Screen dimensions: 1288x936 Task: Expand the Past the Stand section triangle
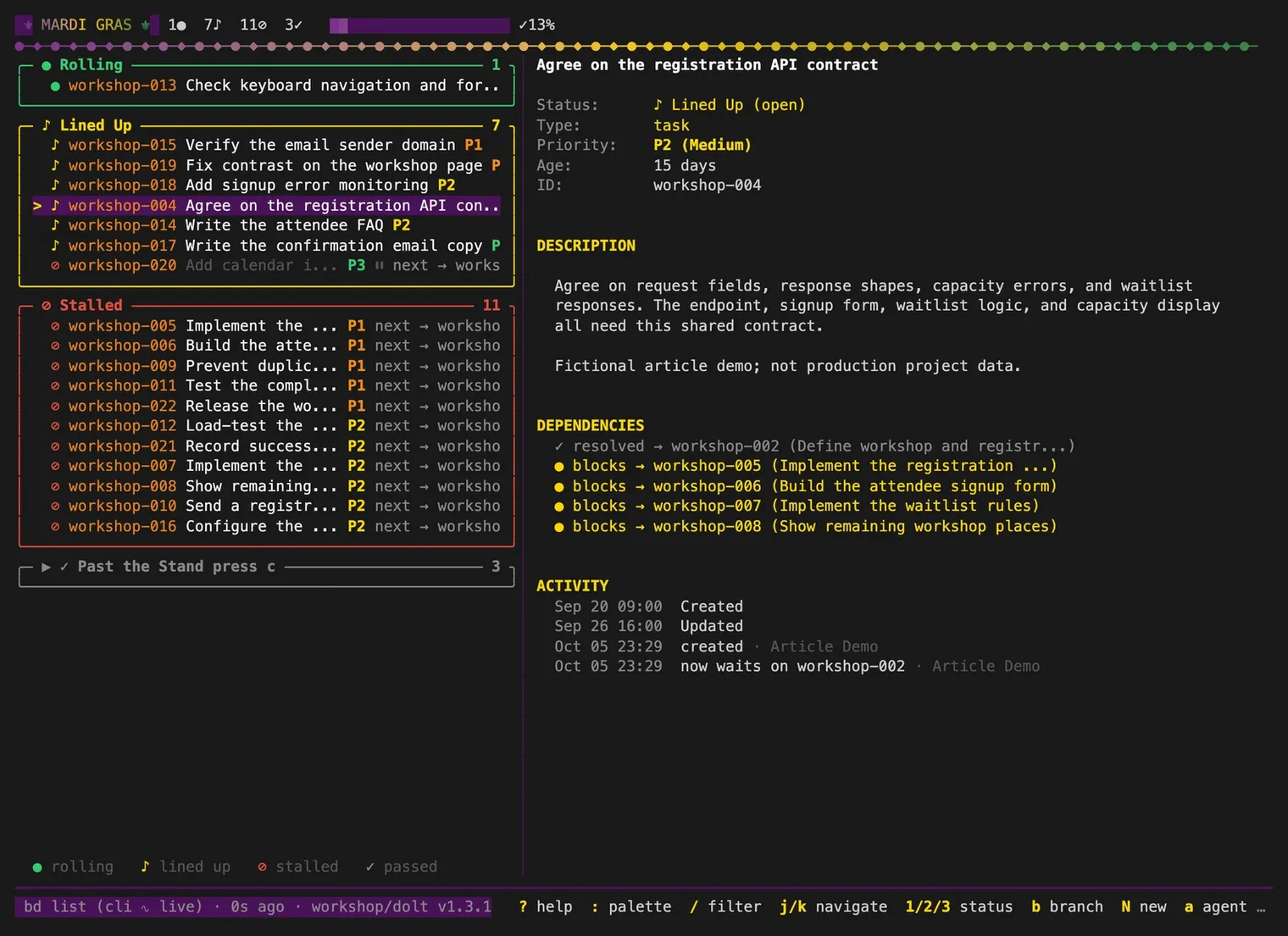pos(46,567)
